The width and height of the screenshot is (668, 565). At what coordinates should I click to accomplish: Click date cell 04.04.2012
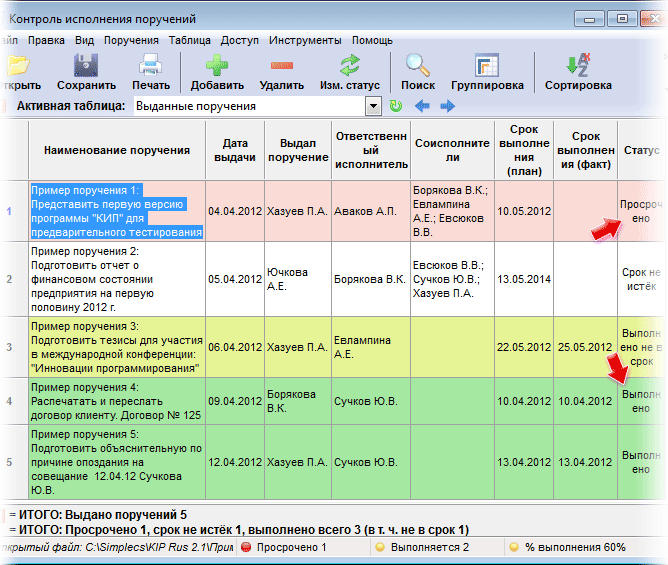(235, 211)
